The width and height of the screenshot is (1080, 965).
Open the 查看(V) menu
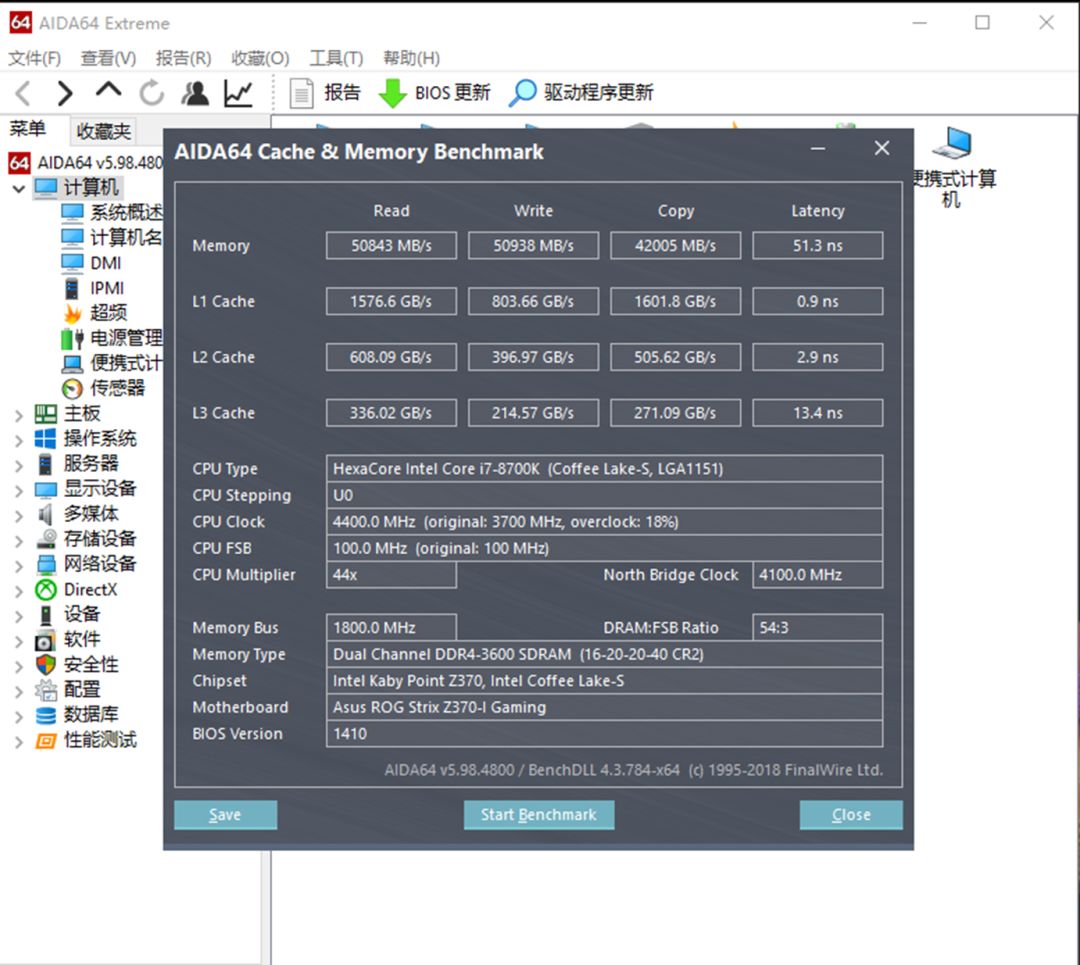pos(108,58)
